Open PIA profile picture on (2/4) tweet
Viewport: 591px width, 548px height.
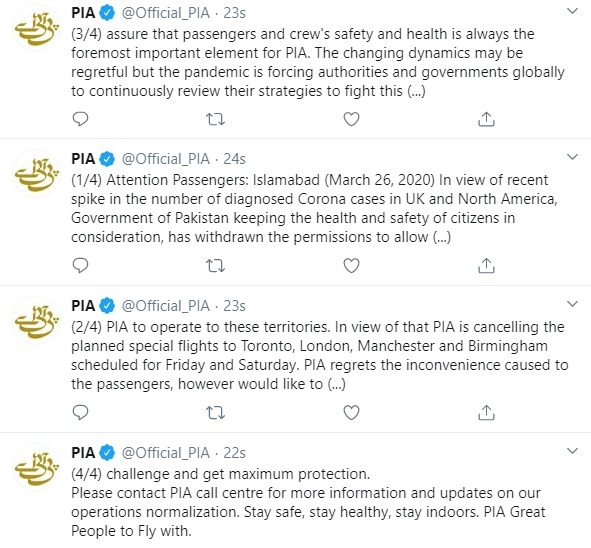37,321
